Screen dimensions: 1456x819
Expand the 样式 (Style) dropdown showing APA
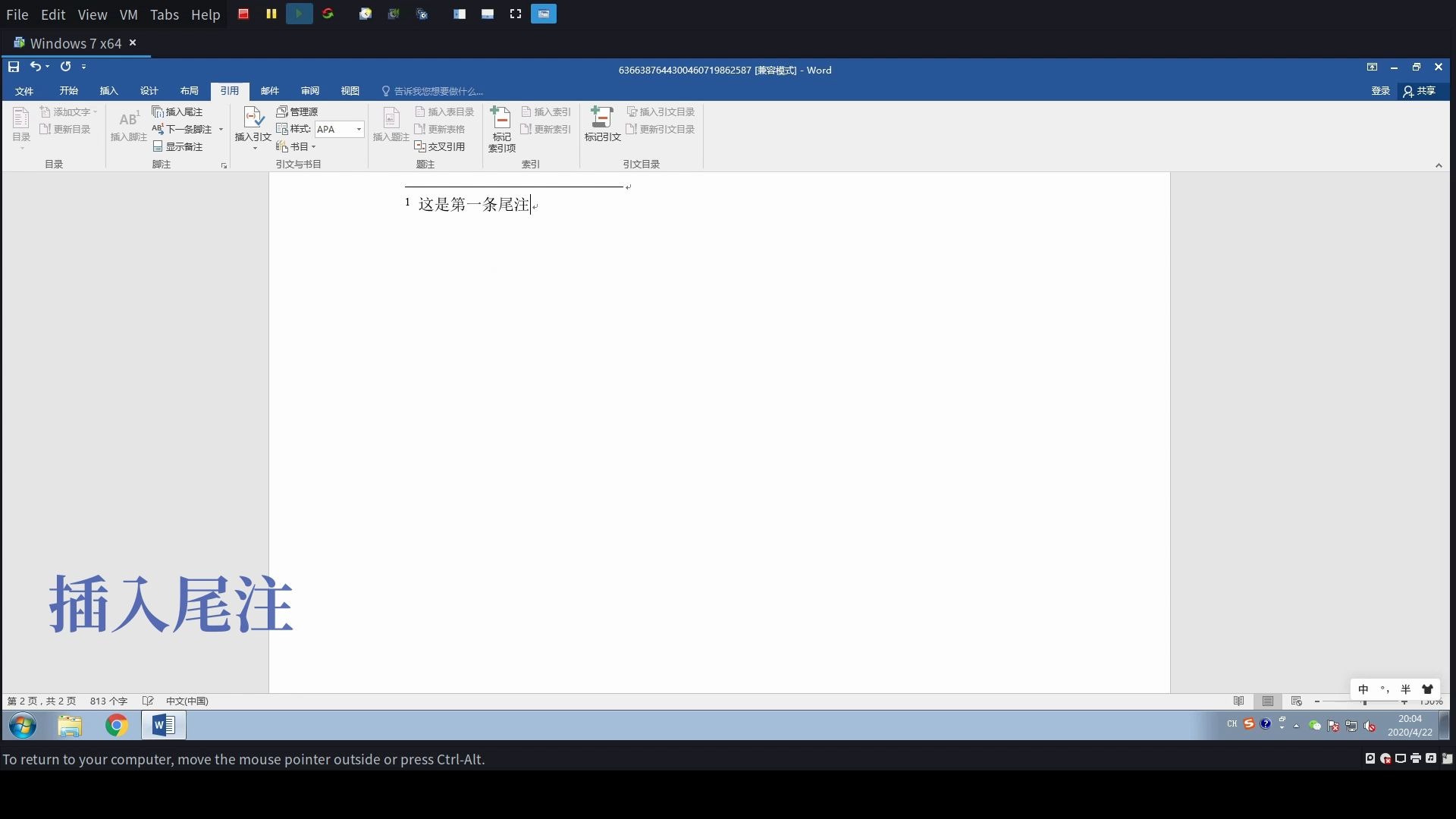358,128
